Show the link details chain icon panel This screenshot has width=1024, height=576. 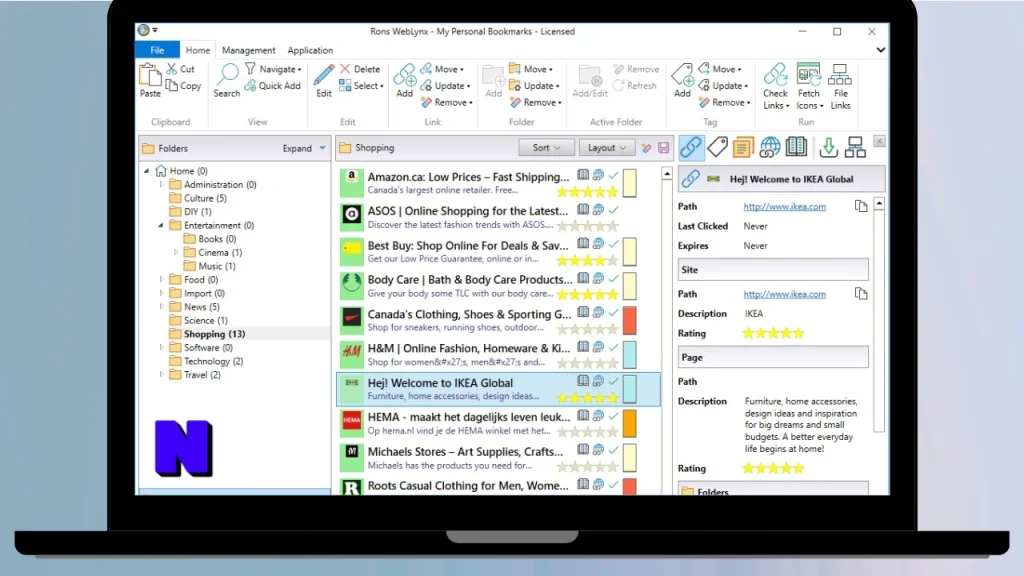coord(691,148)
